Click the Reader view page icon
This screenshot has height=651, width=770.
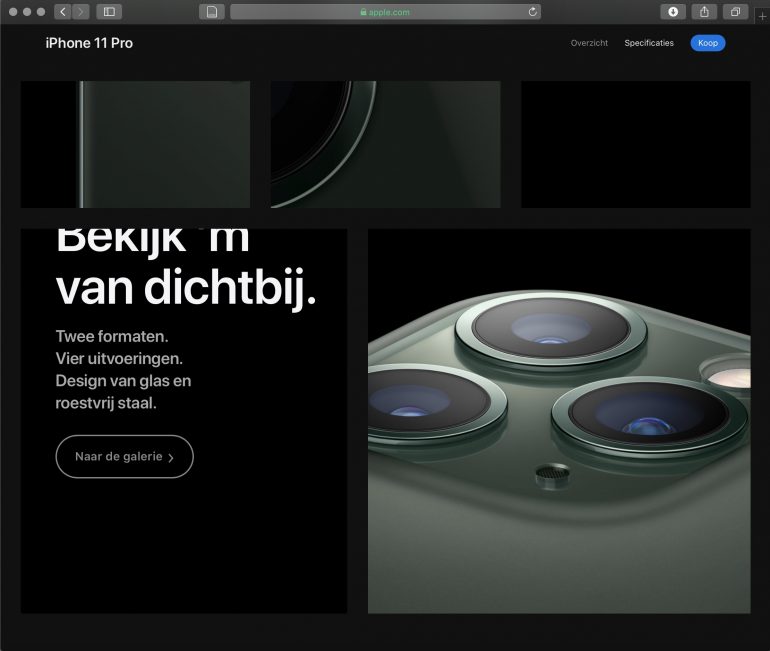tap(212, 12)
